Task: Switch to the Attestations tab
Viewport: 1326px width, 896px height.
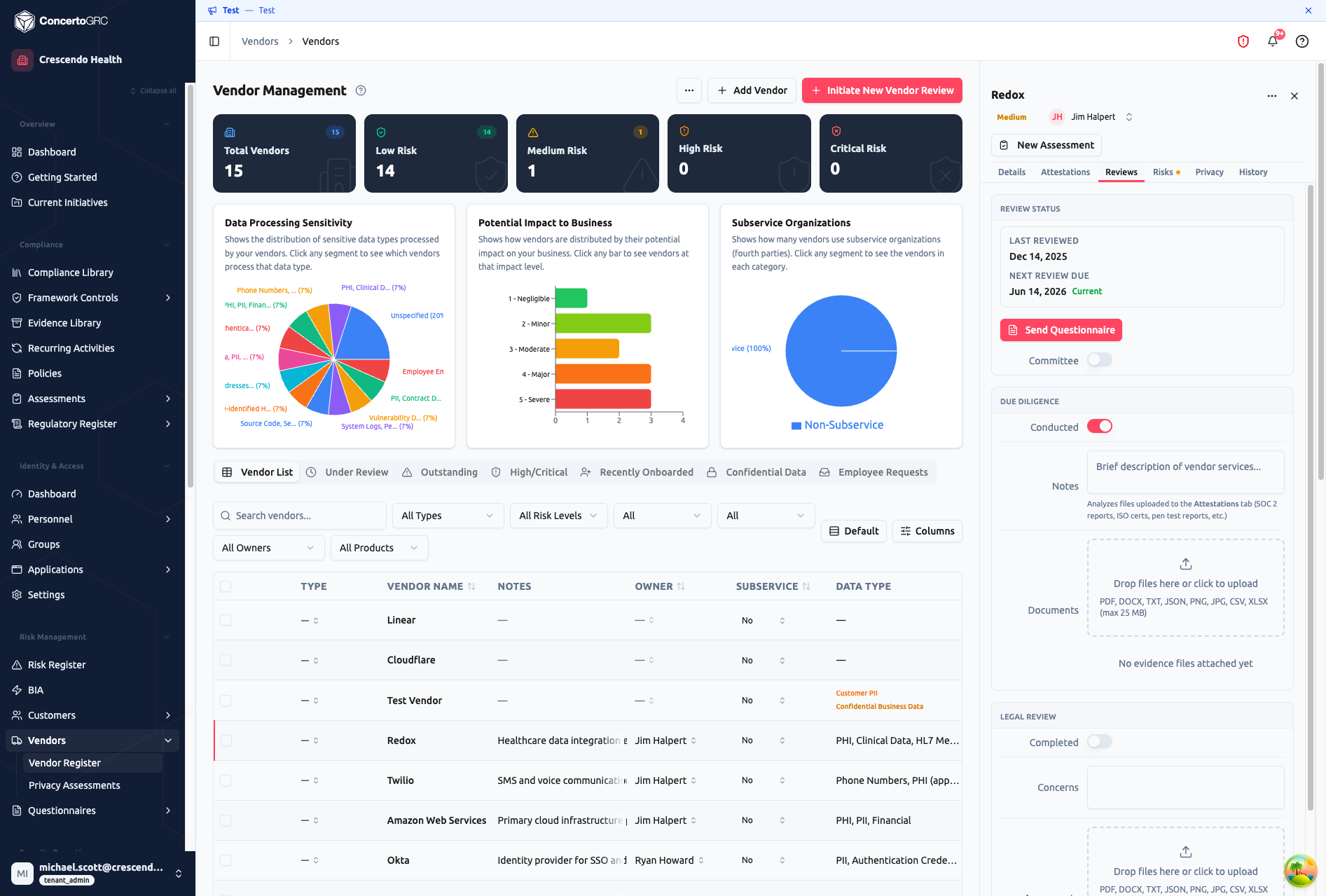Action: pos(1065,172)
